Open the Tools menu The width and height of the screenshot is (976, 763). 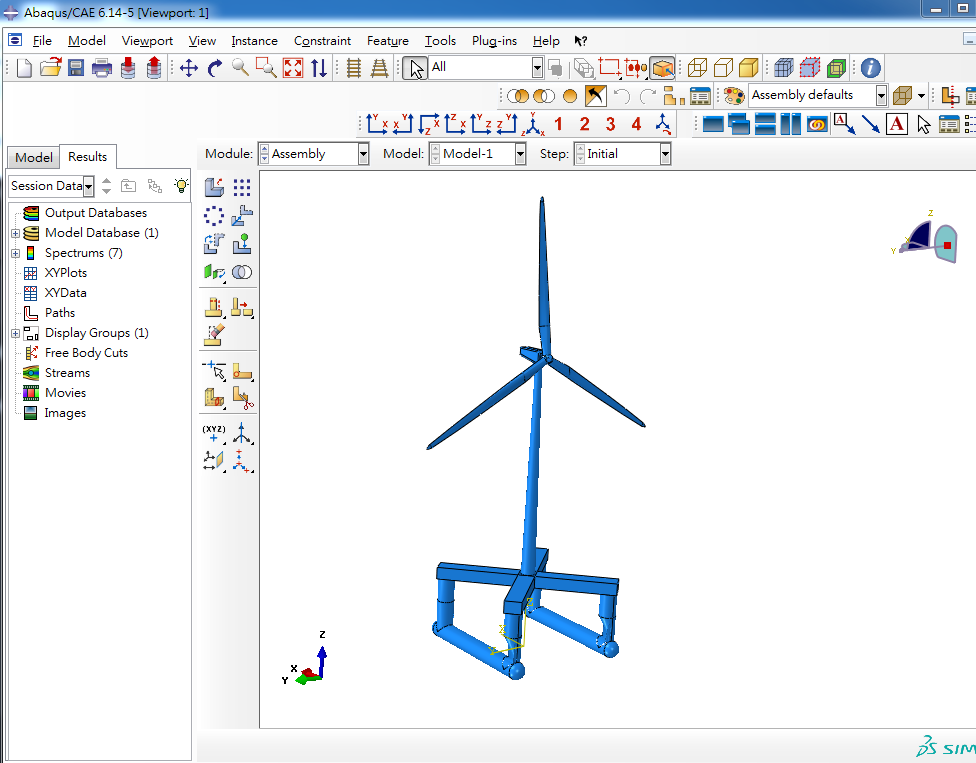click(x=440, y=40)
